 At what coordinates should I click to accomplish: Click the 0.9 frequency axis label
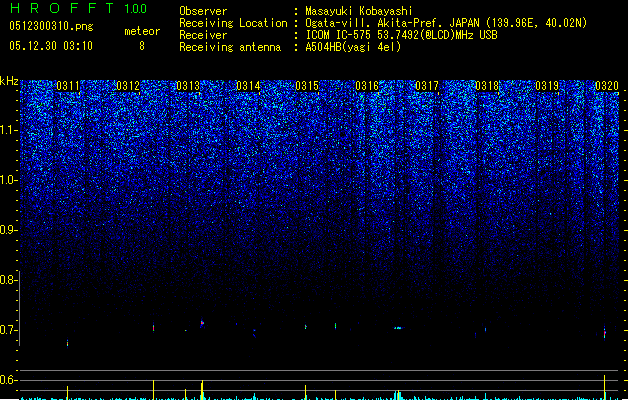(x=8, y=230)
